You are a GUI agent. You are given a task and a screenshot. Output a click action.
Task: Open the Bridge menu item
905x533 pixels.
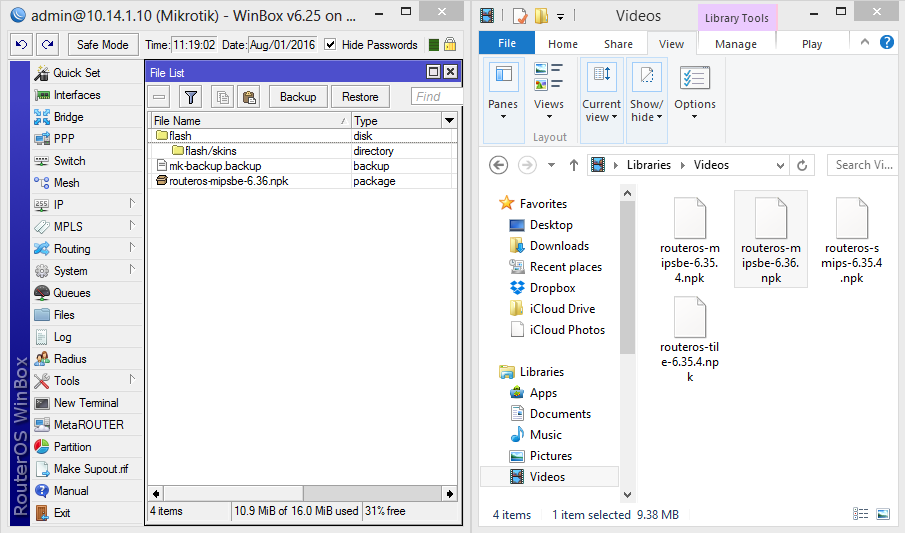pos(87,117)
